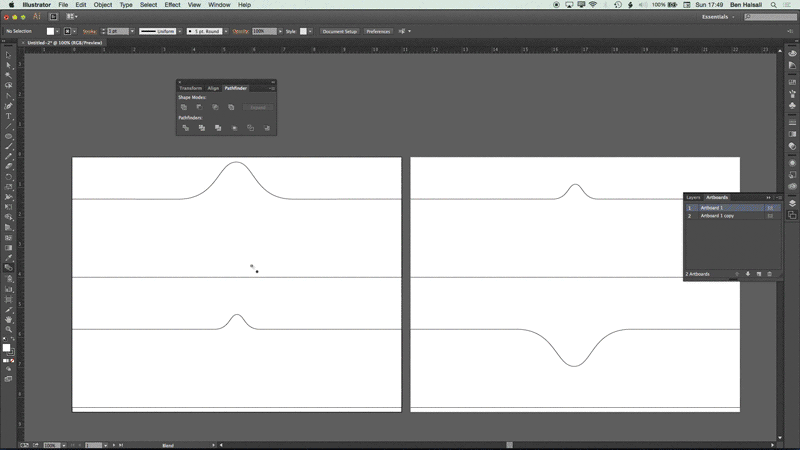Move artboard down with arrow icon
Image resolution: width=800 pixels, height=450 pixels.
point(748,274)
